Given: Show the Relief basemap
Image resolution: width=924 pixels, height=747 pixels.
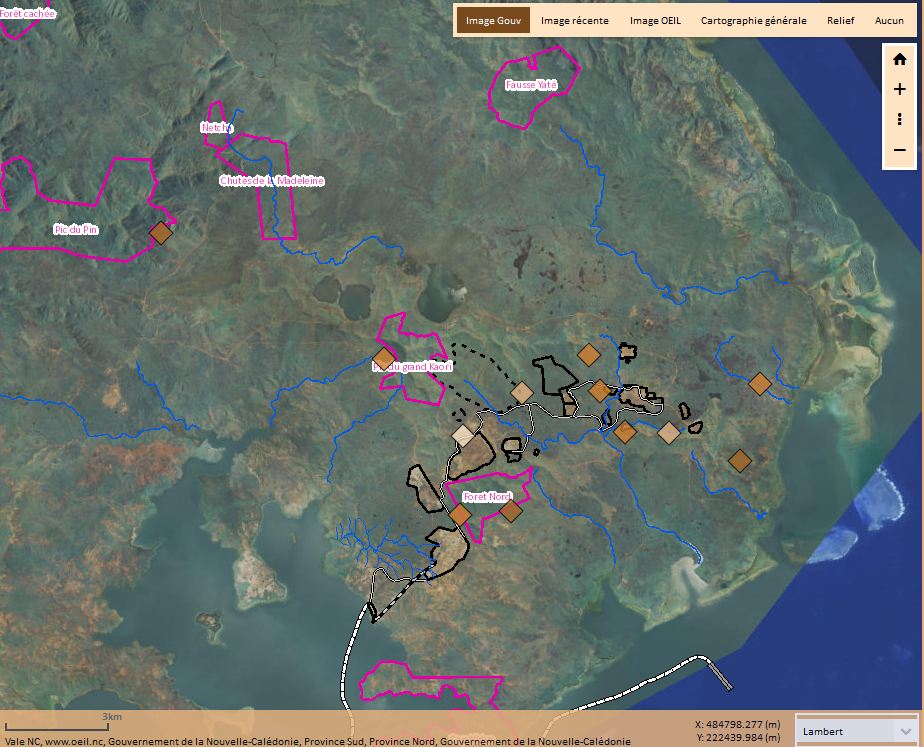Looking at the screenshot, I should 840,20.
